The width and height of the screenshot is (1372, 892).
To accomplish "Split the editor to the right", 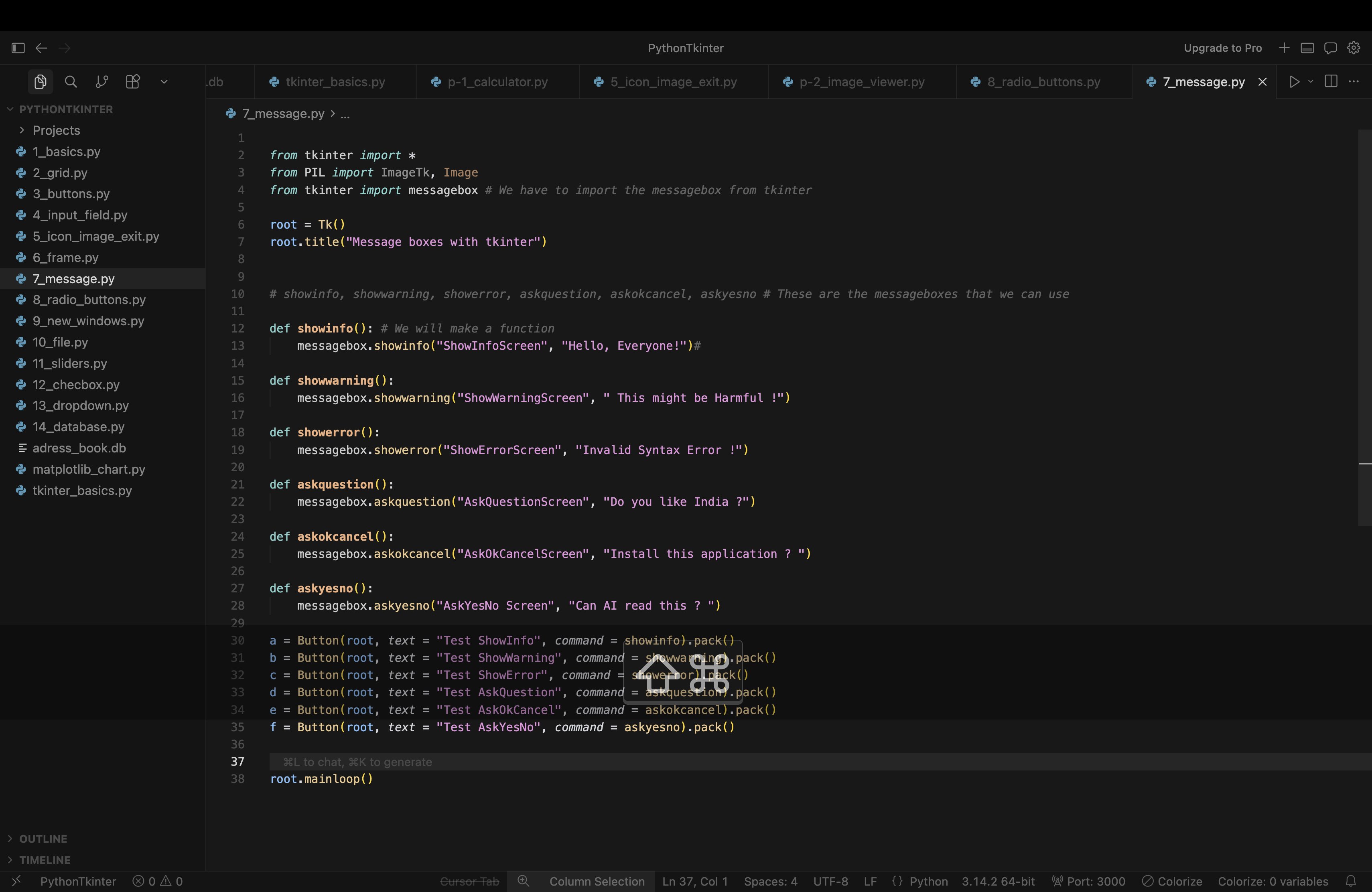I will click(1331, 82).
